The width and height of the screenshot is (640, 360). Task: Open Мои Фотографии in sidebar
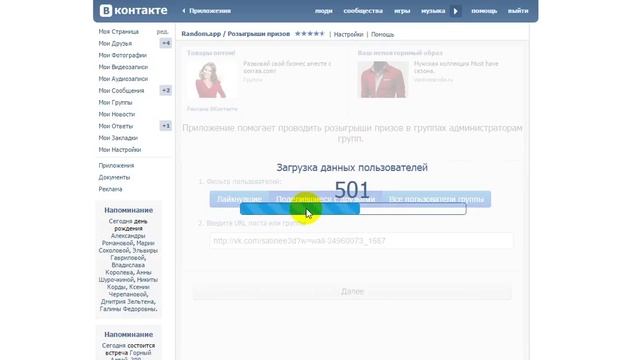[122, 55]
